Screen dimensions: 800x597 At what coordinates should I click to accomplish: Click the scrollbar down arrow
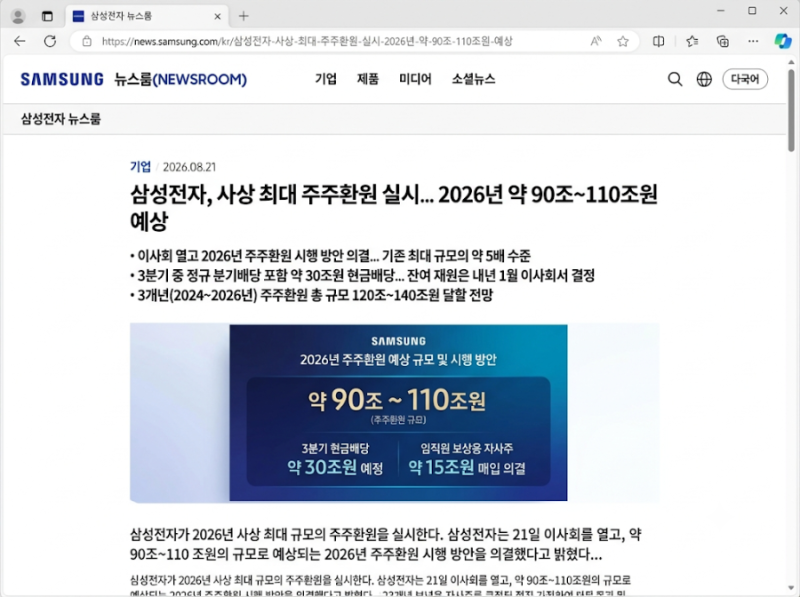tap(791, 588)
